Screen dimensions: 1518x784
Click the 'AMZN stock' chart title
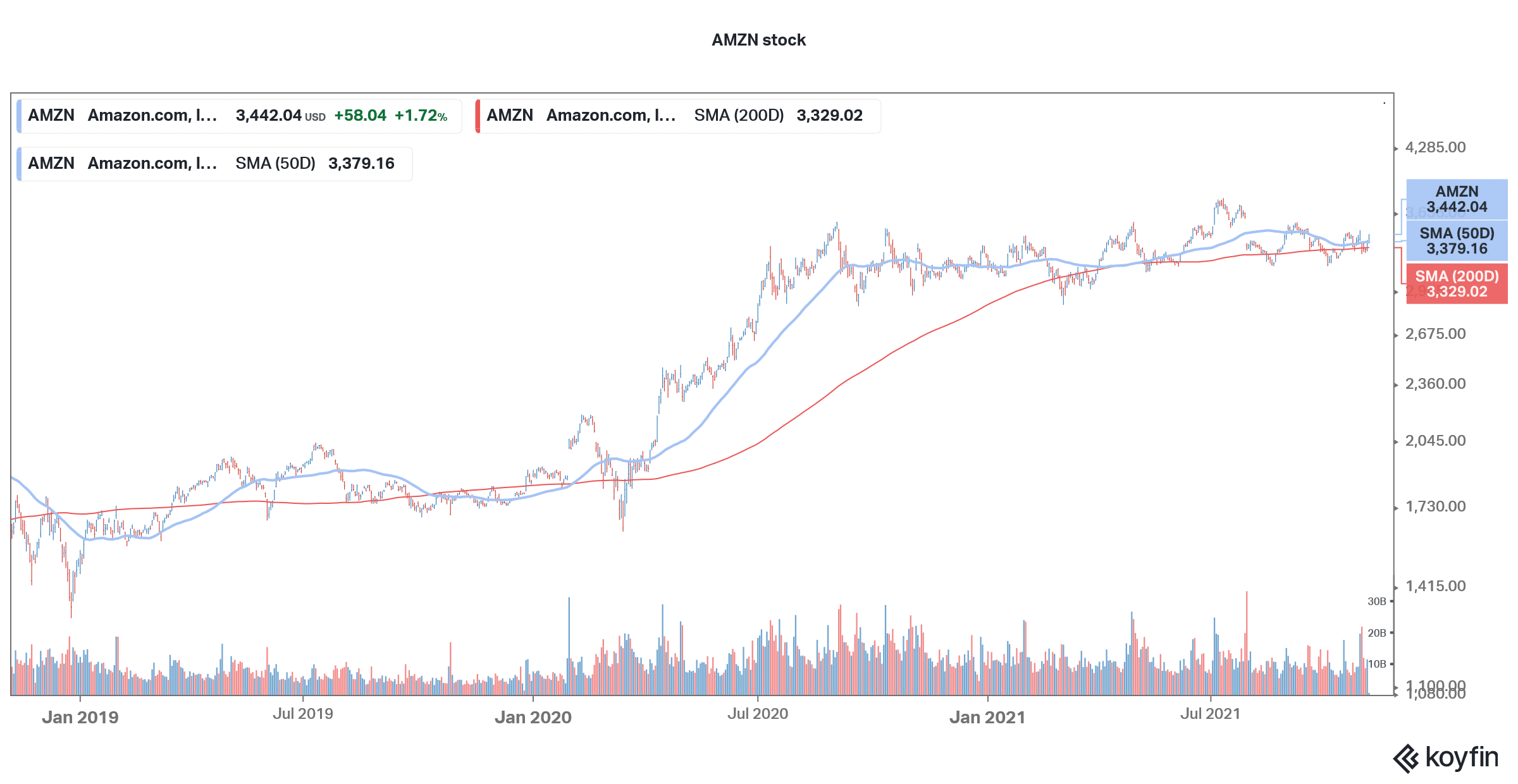click(758, 40)
